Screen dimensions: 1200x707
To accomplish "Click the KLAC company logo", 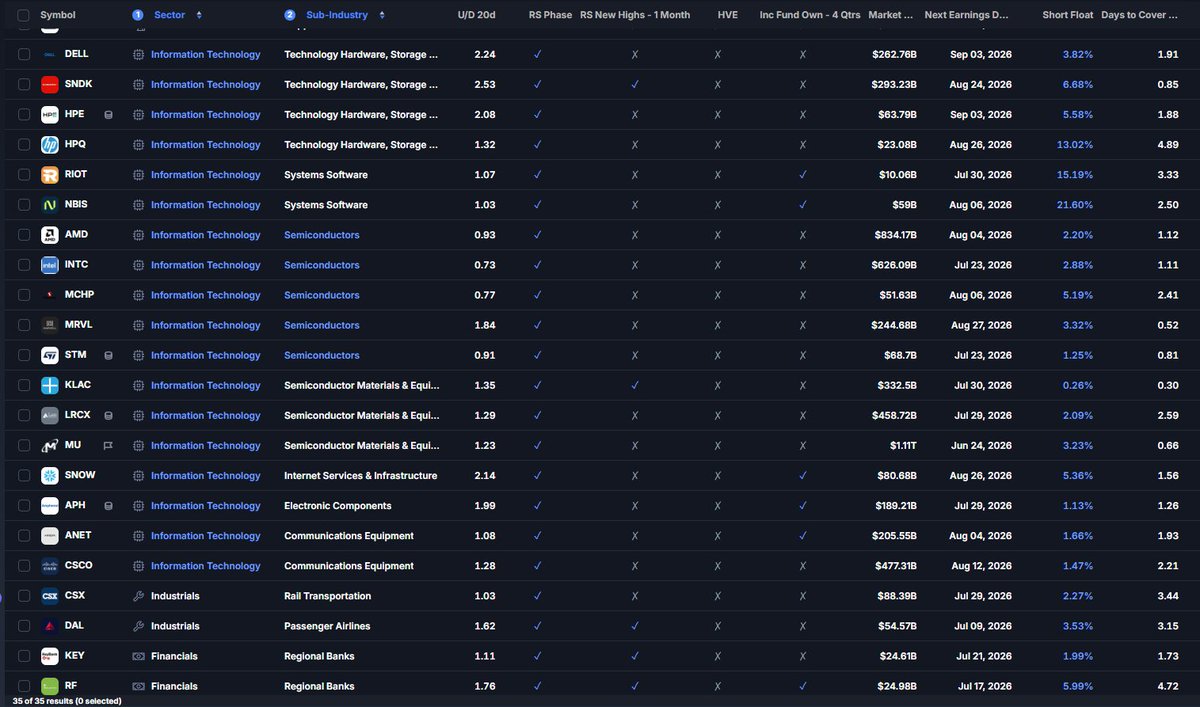I will coord(50,385).
